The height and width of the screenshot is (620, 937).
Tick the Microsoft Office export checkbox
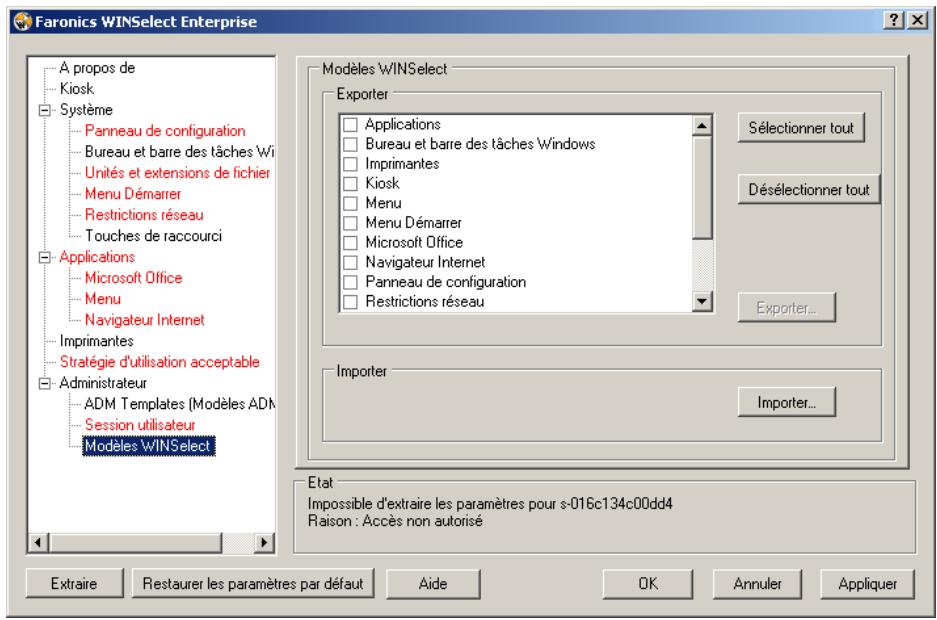[351, 243]
